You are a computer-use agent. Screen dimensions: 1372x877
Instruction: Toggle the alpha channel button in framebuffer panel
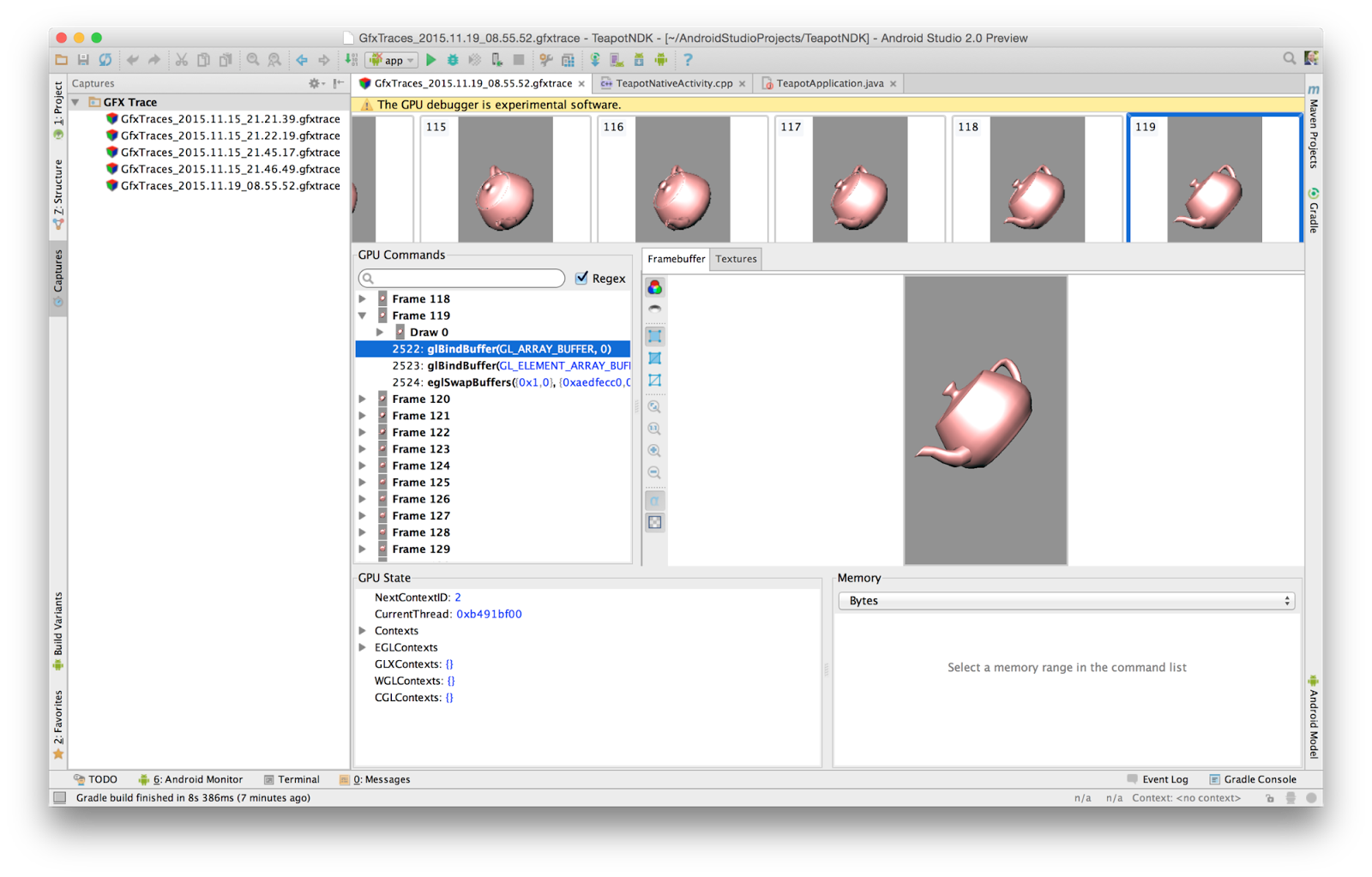[x=654, y=501]
